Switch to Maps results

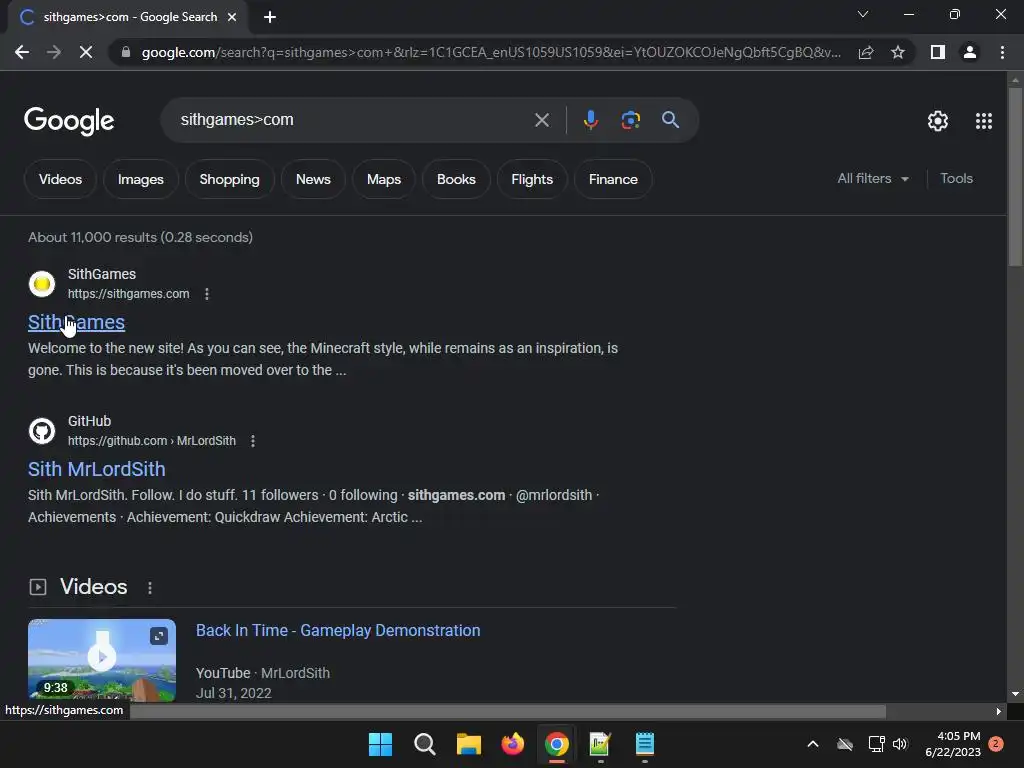pyautogui.click(x=383, y=179)
